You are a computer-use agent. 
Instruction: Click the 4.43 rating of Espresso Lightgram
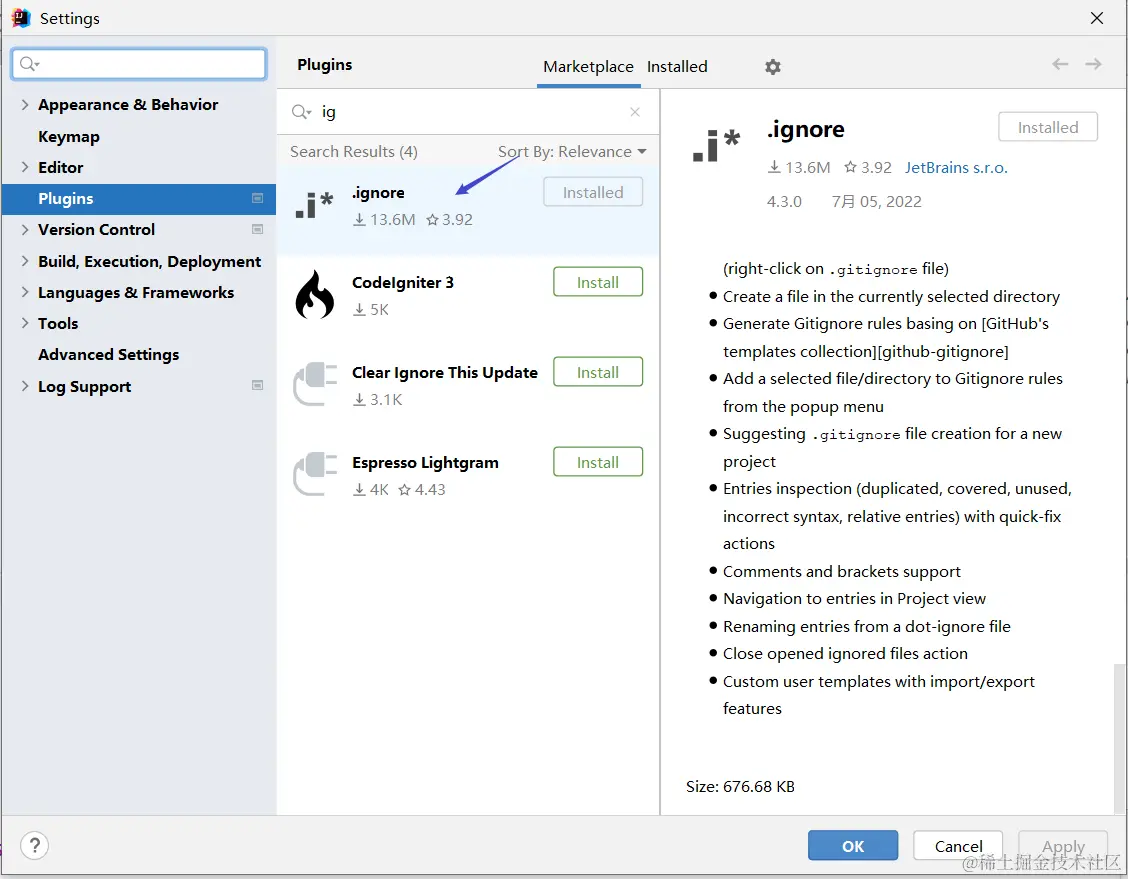point(422,490)
